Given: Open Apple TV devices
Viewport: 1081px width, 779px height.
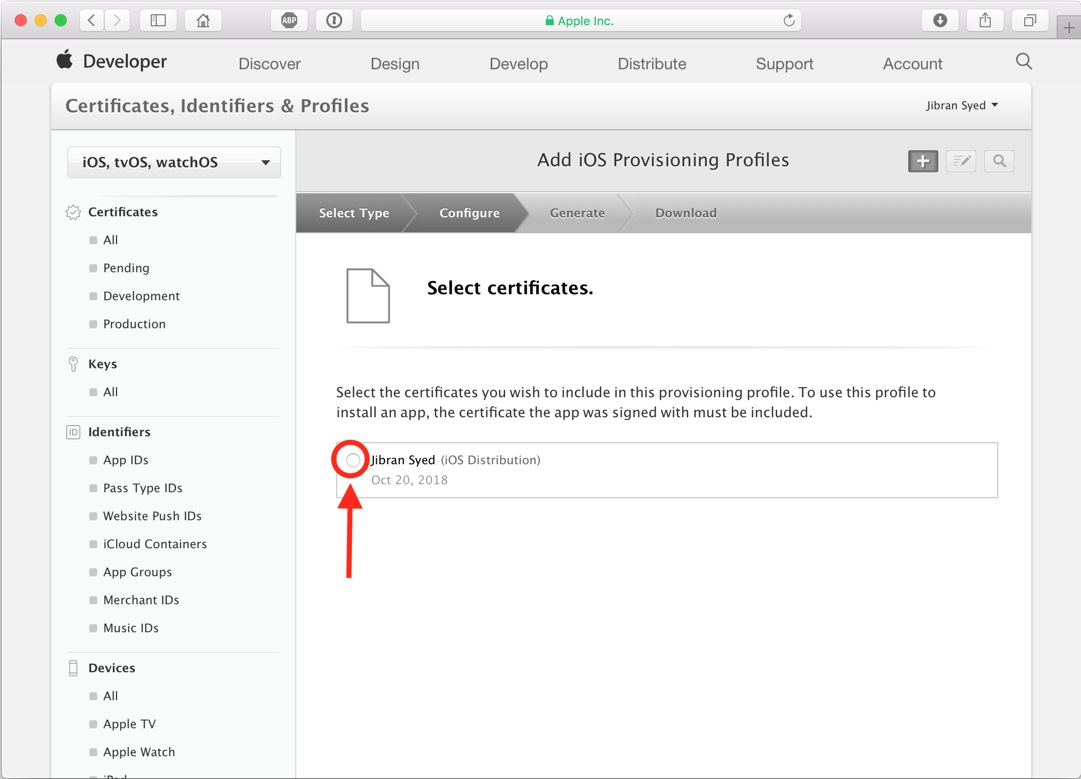Looking at the screenshot, I should (x=130, y=724).
